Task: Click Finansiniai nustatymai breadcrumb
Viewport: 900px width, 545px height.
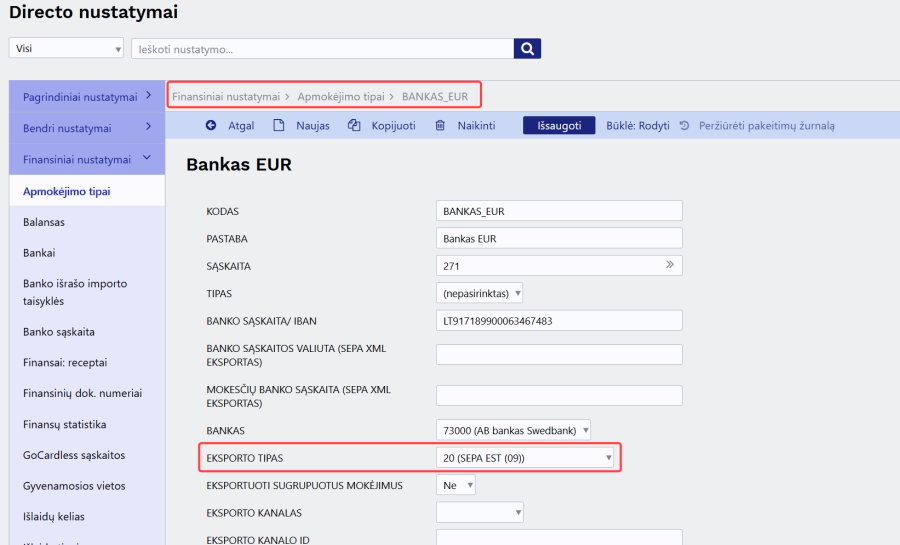Action: (x=226, y=96)
